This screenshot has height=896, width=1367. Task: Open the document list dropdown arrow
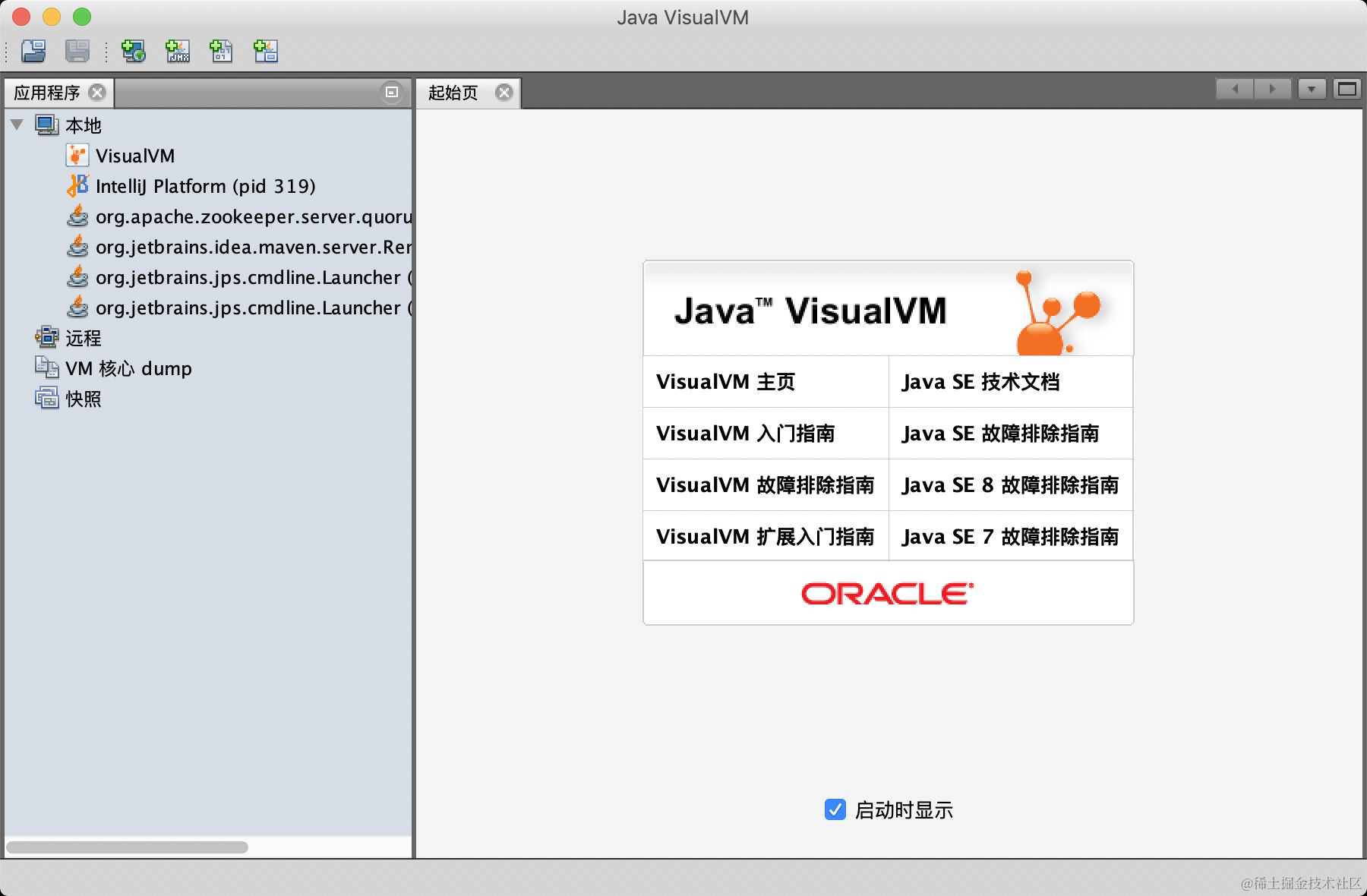[x=1312, y=90]
